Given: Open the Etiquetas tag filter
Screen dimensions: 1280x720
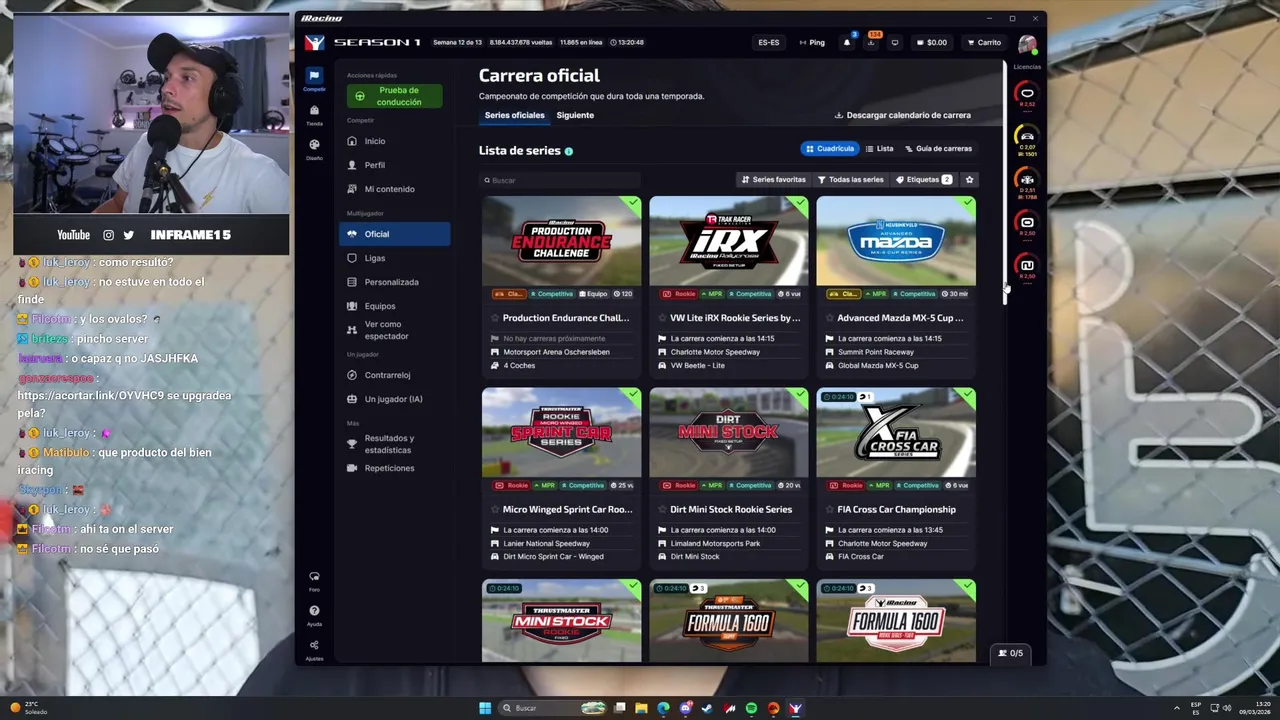Looking at the screenshot, I should 924,180.
